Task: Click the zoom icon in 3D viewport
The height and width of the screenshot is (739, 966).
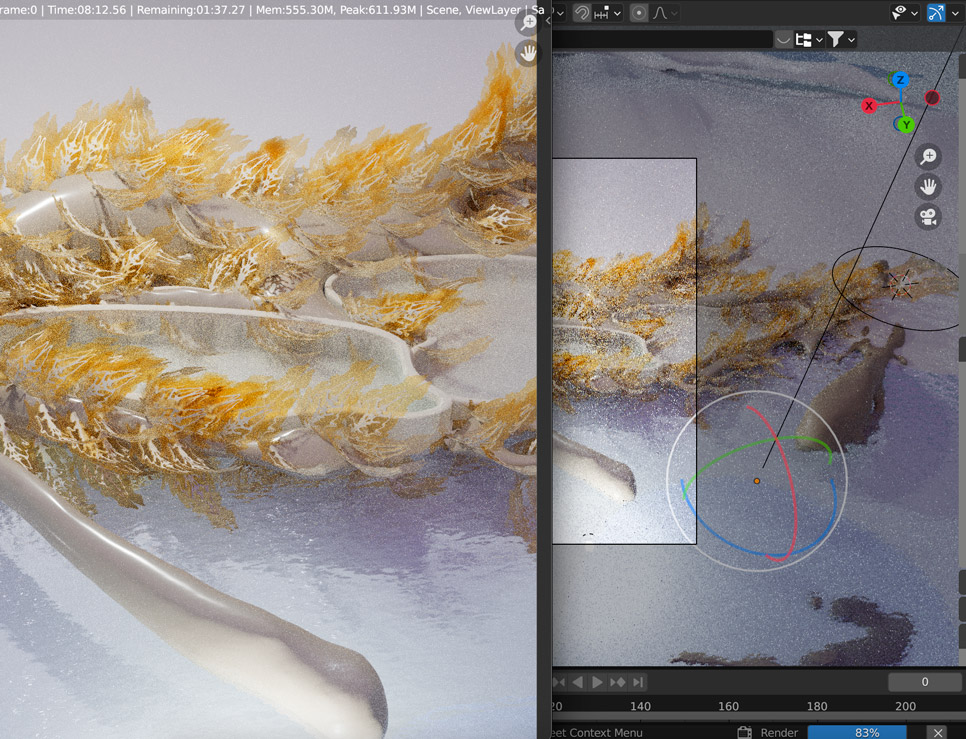Action: [928, 157]
